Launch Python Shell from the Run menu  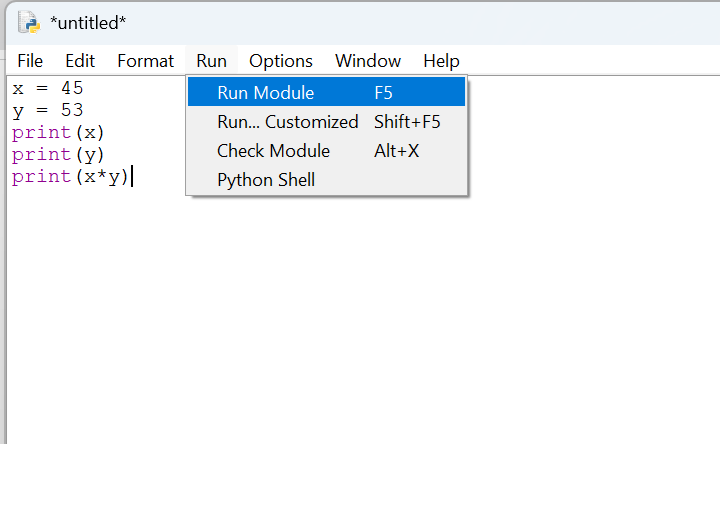[x=266, y=180]
